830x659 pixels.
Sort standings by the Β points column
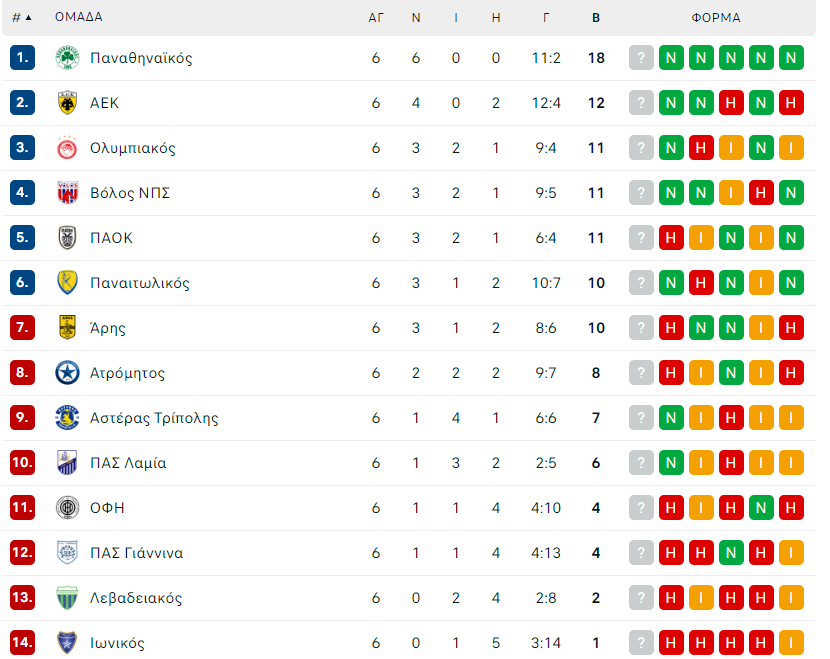(596, 17)
